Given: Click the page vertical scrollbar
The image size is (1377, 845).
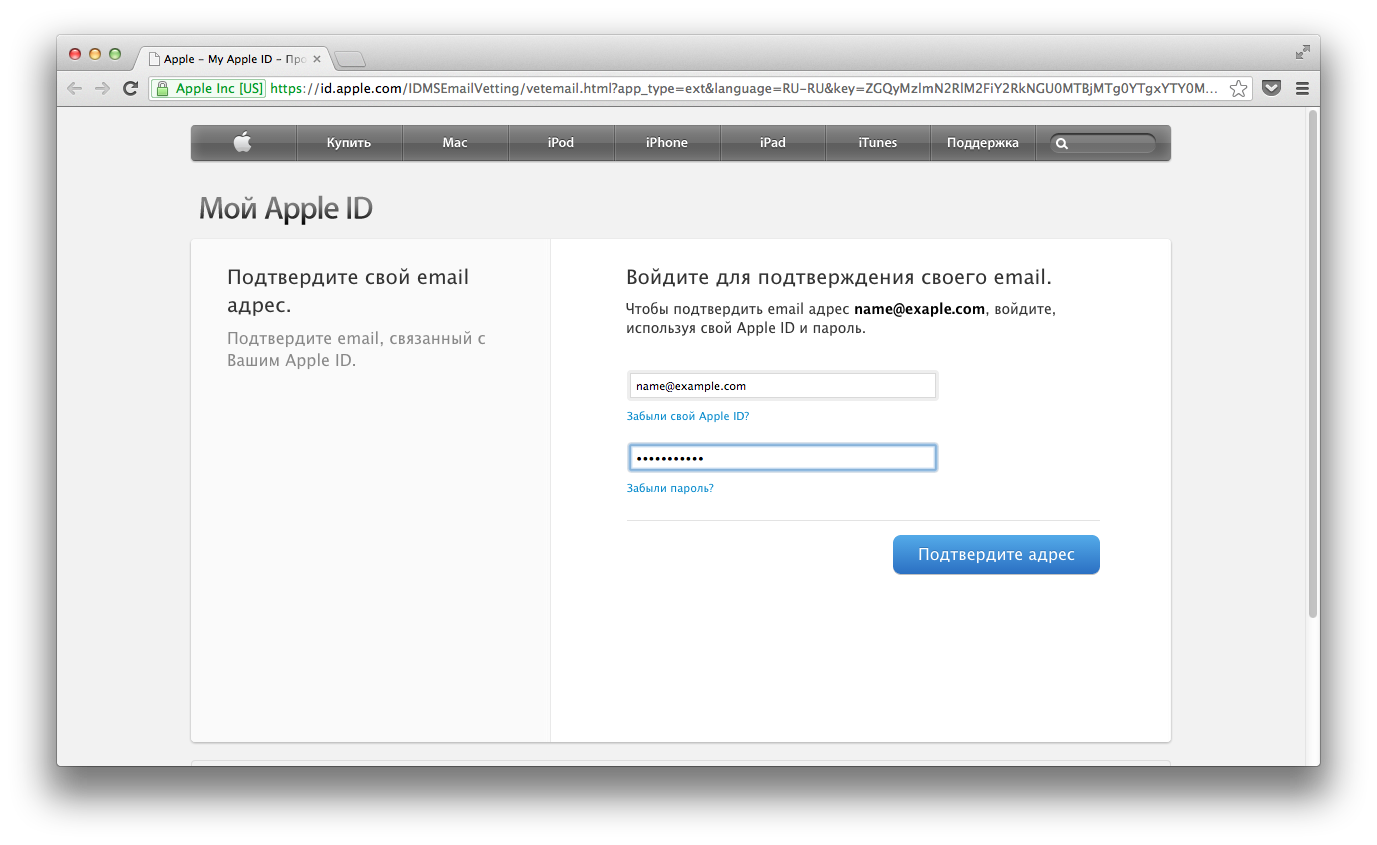Looking at the screenshot, I should (x=1313, y=365).
